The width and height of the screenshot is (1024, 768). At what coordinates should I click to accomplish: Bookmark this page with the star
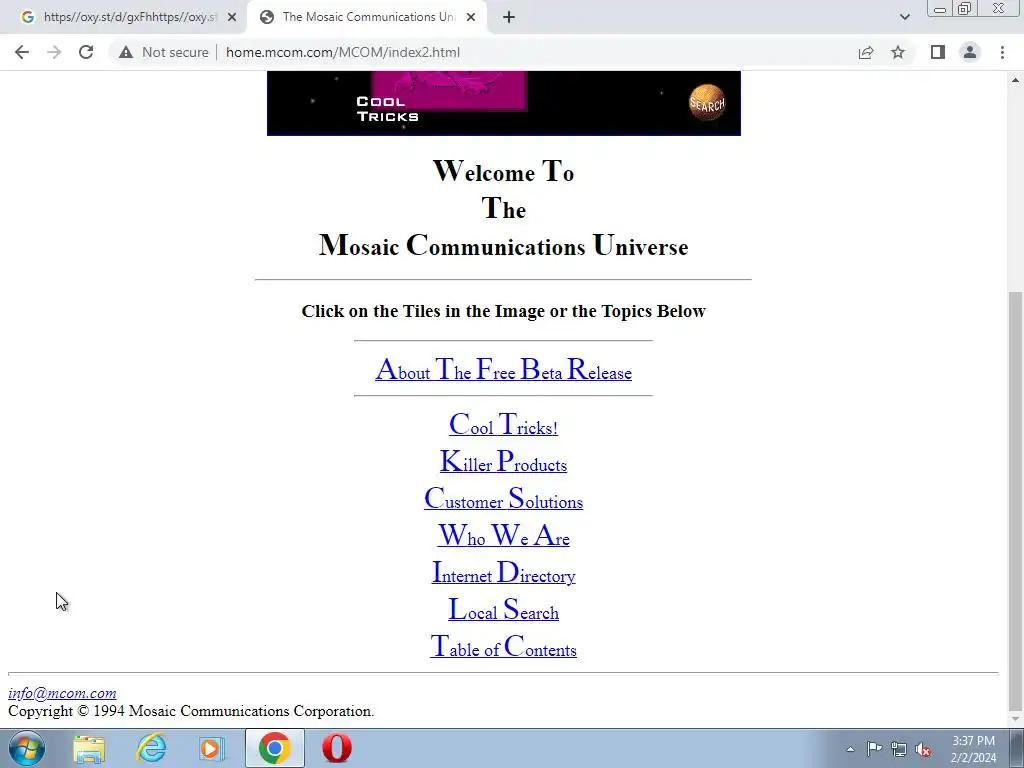click(x=898, y=52)
